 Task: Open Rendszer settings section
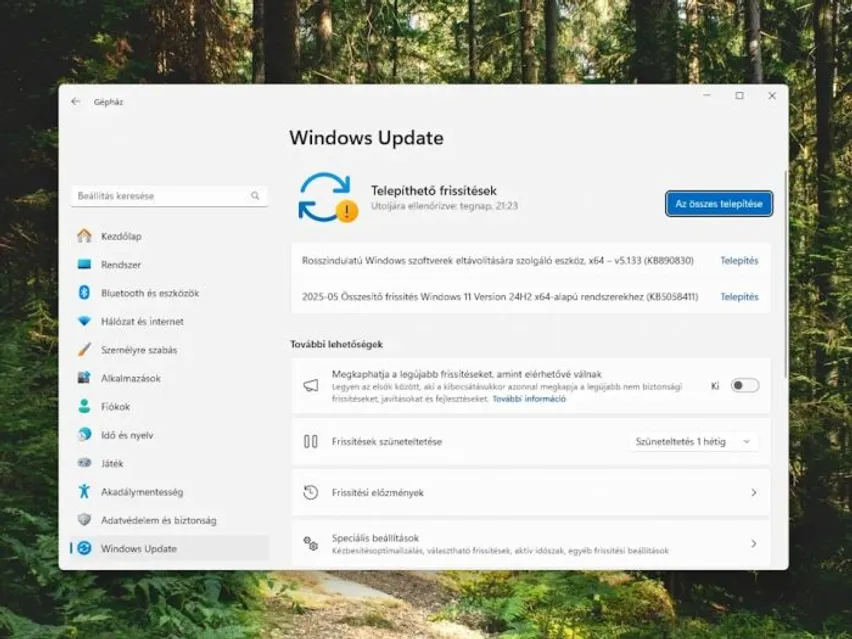pos(121,265)
